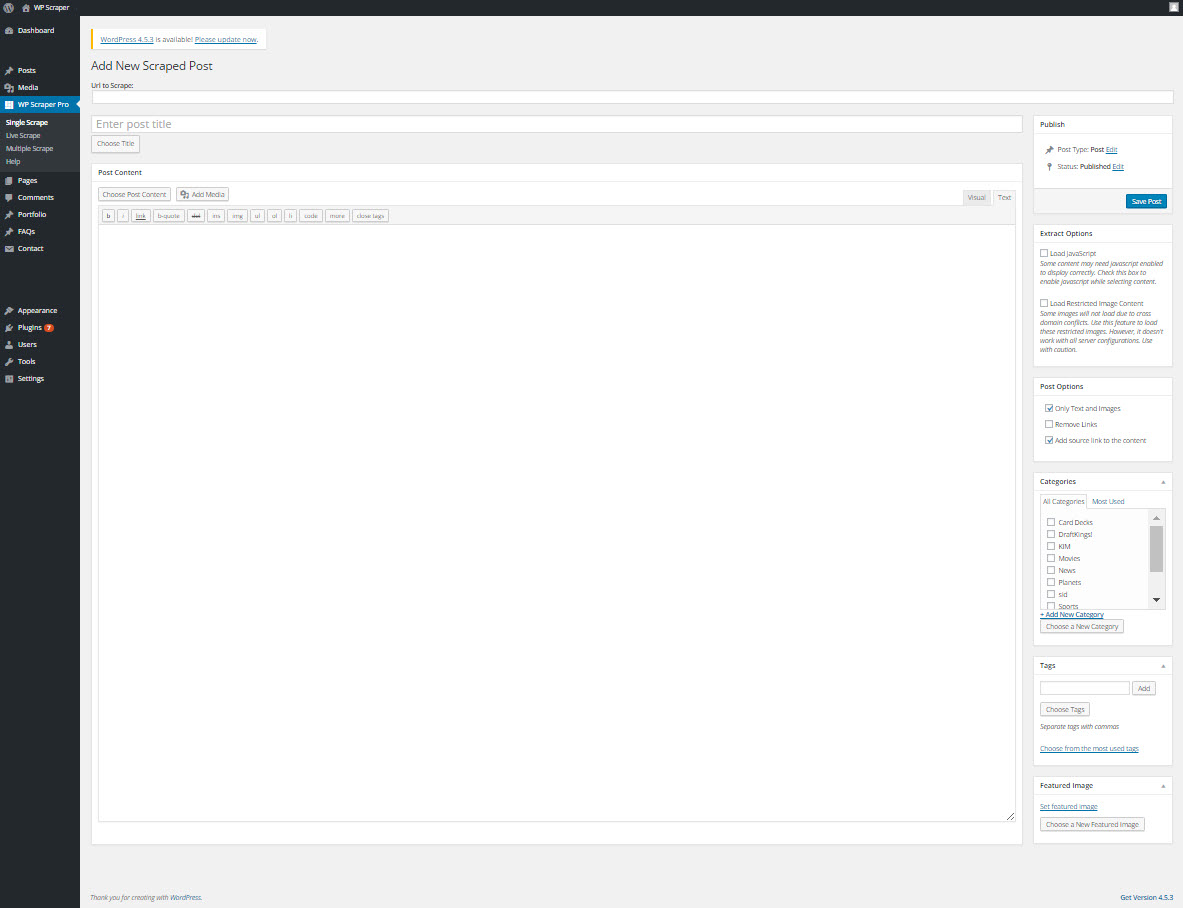Click the bold 'b' quicktag button
Screen dimensions: 1183x908
click(108, 216)
